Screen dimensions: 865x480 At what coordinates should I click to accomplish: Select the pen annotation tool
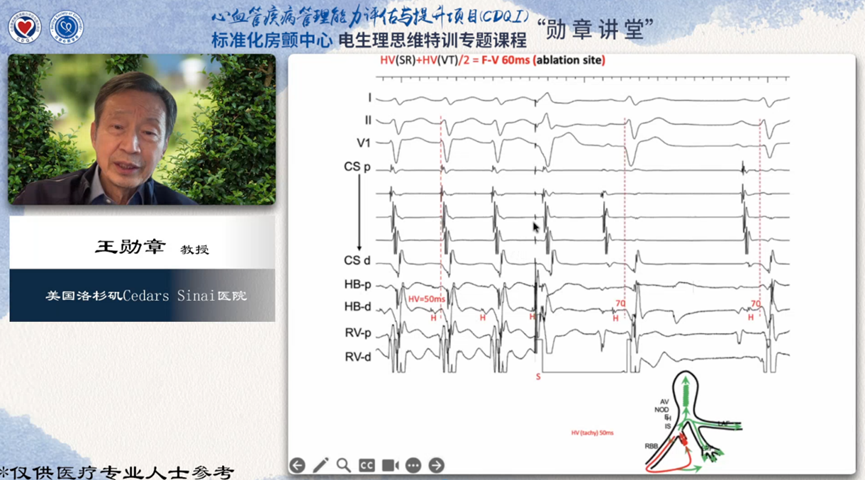point(321,466)
